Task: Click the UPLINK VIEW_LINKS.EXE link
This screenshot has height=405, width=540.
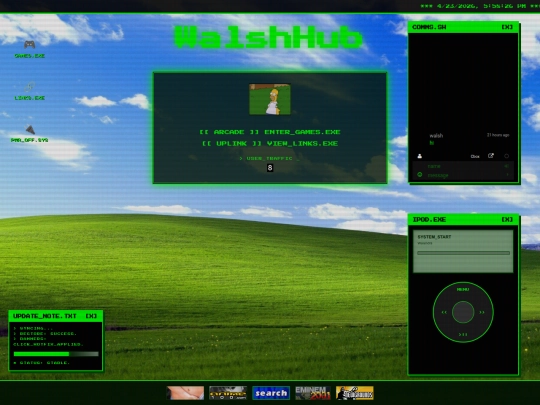Action: (x=270, y=143)
